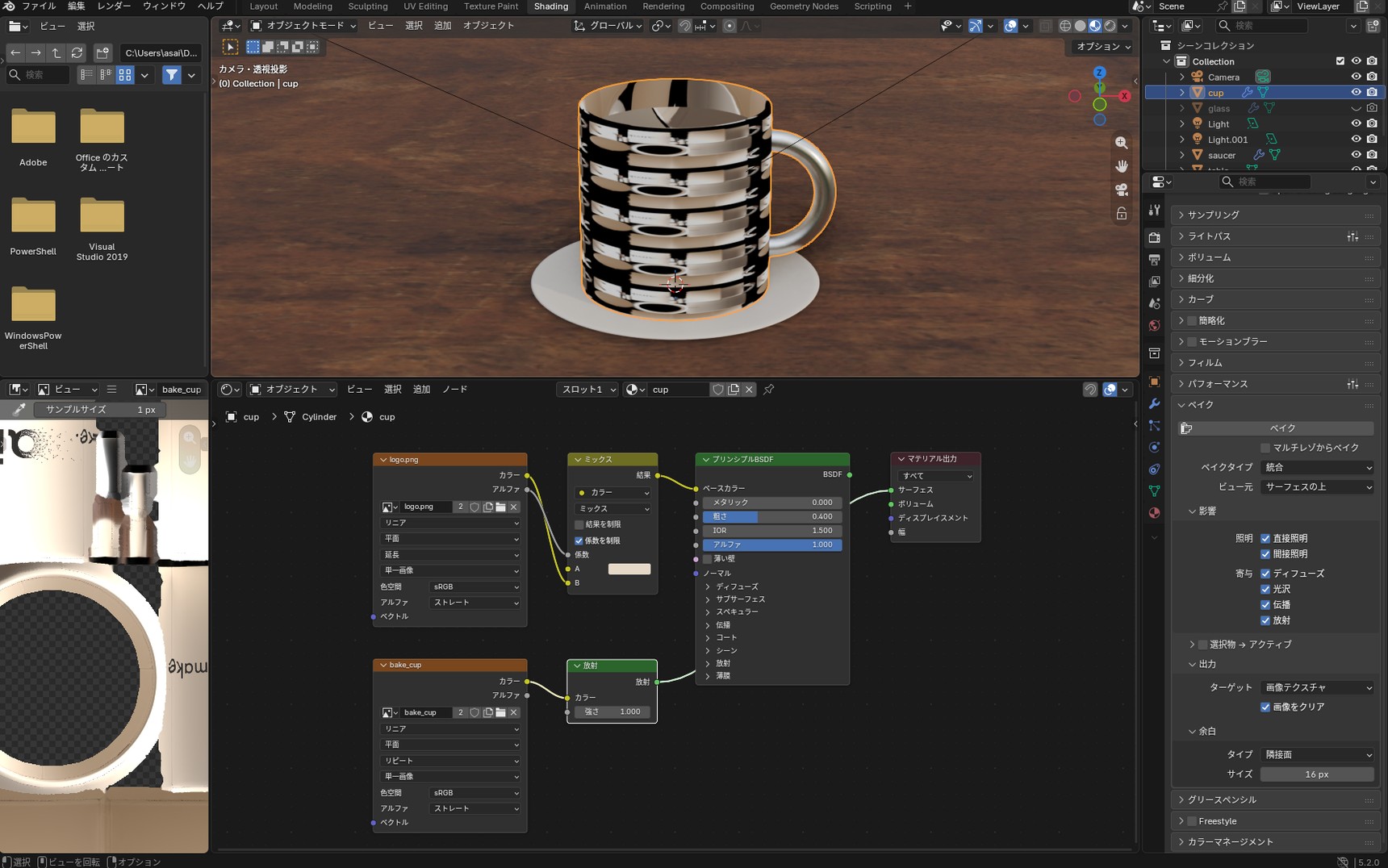The width and height of the screenshot is (1388, 868).
Task: Click the オプション button in viewport
Action: coord(1103,47)
